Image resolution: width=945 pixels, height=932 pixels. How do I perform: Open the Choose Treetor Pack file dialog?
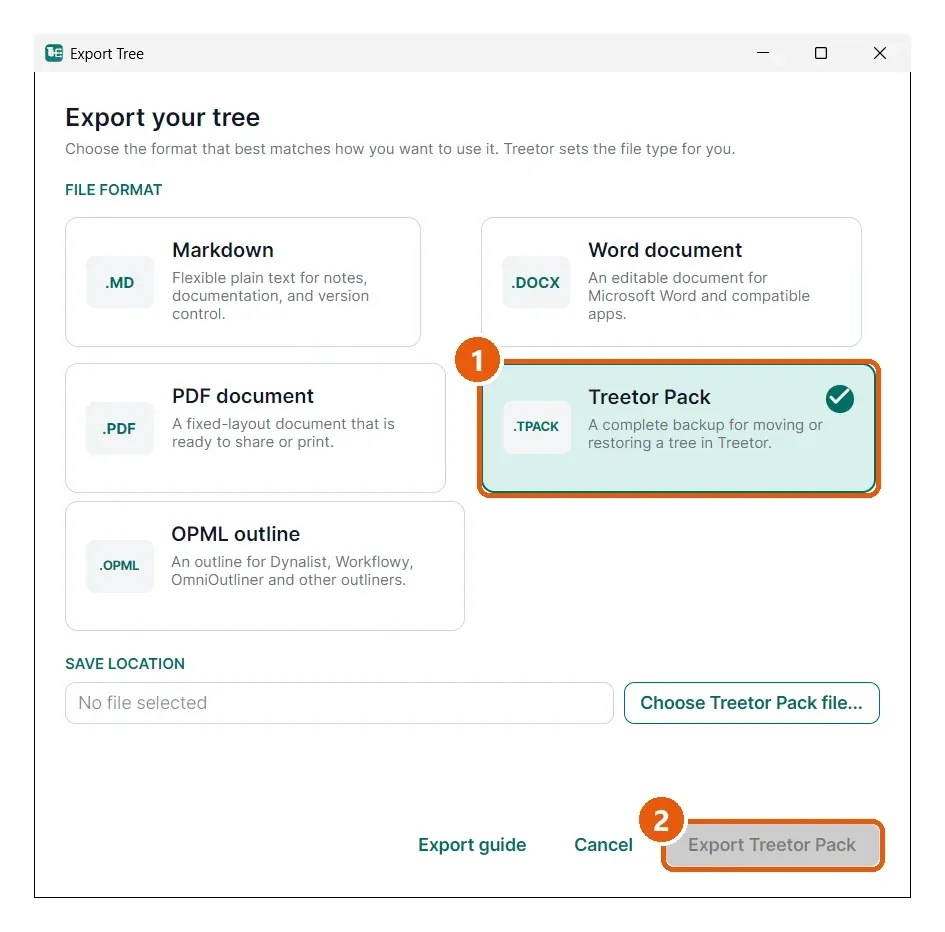[x=752, y=703]
